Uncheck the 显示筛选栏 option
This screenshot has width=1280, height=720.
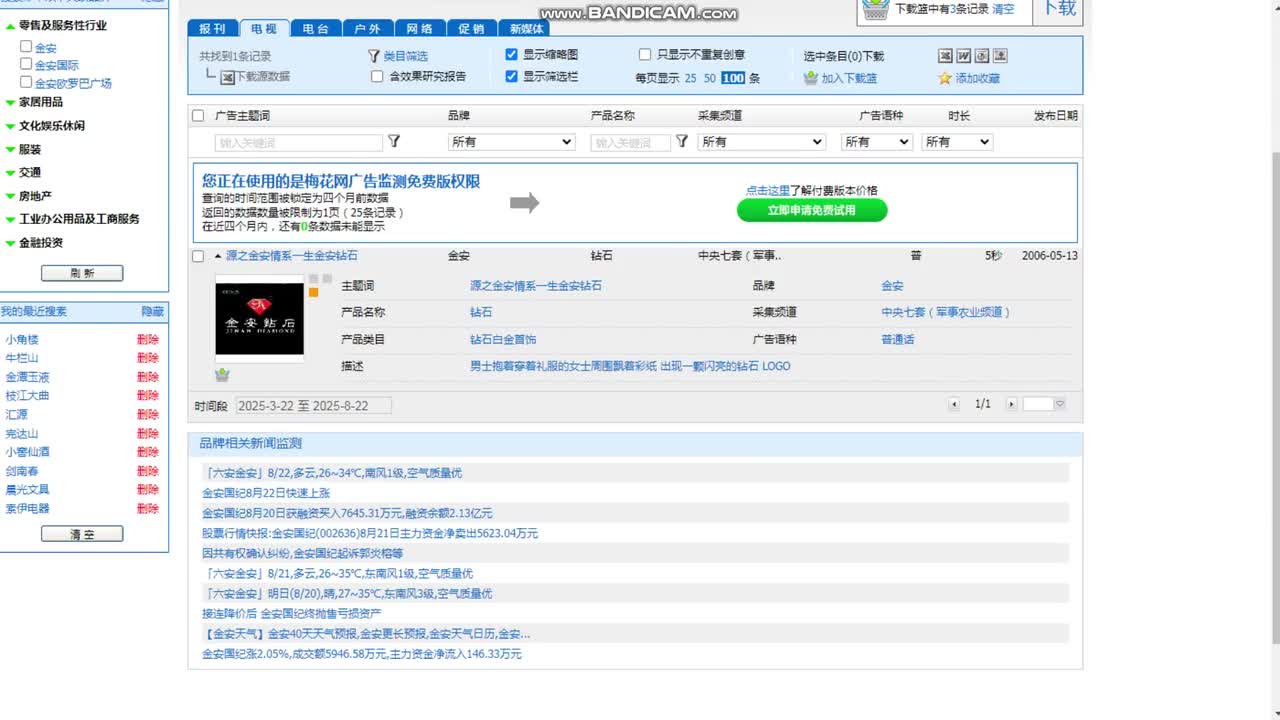point(512,76)
